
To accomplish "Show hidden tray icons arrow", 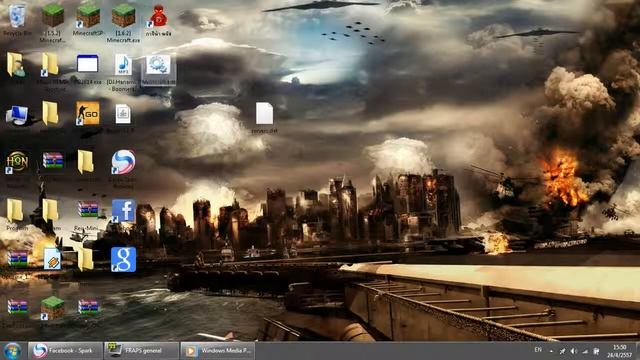I will pyautogui.click(x=551, y=351).
